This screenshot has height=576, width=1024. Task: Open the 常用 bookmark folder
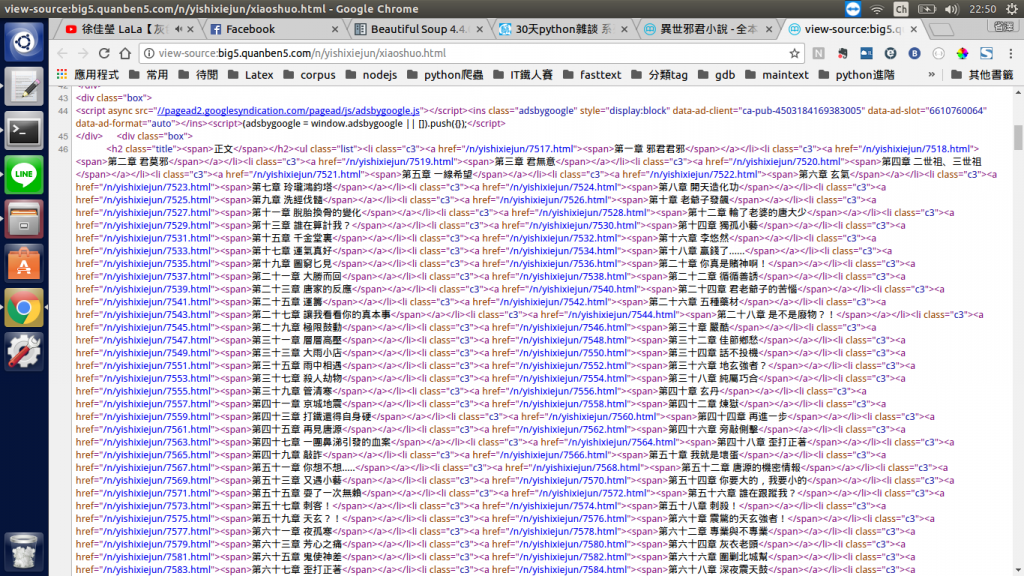tap(149, 74)
